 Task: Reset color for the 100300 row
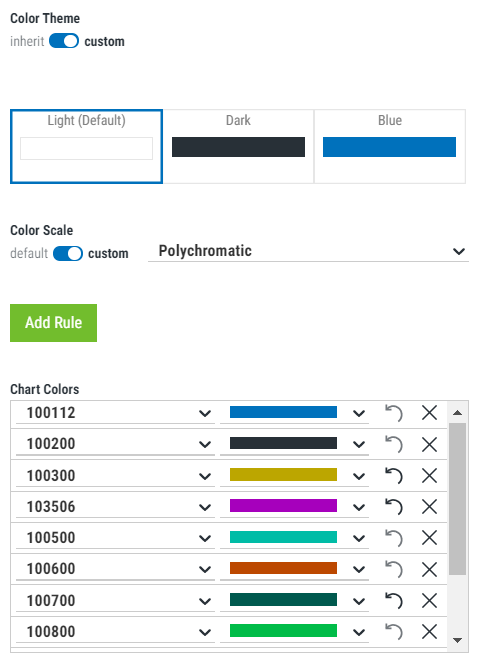pyautogui.click(x=394, y=476)
